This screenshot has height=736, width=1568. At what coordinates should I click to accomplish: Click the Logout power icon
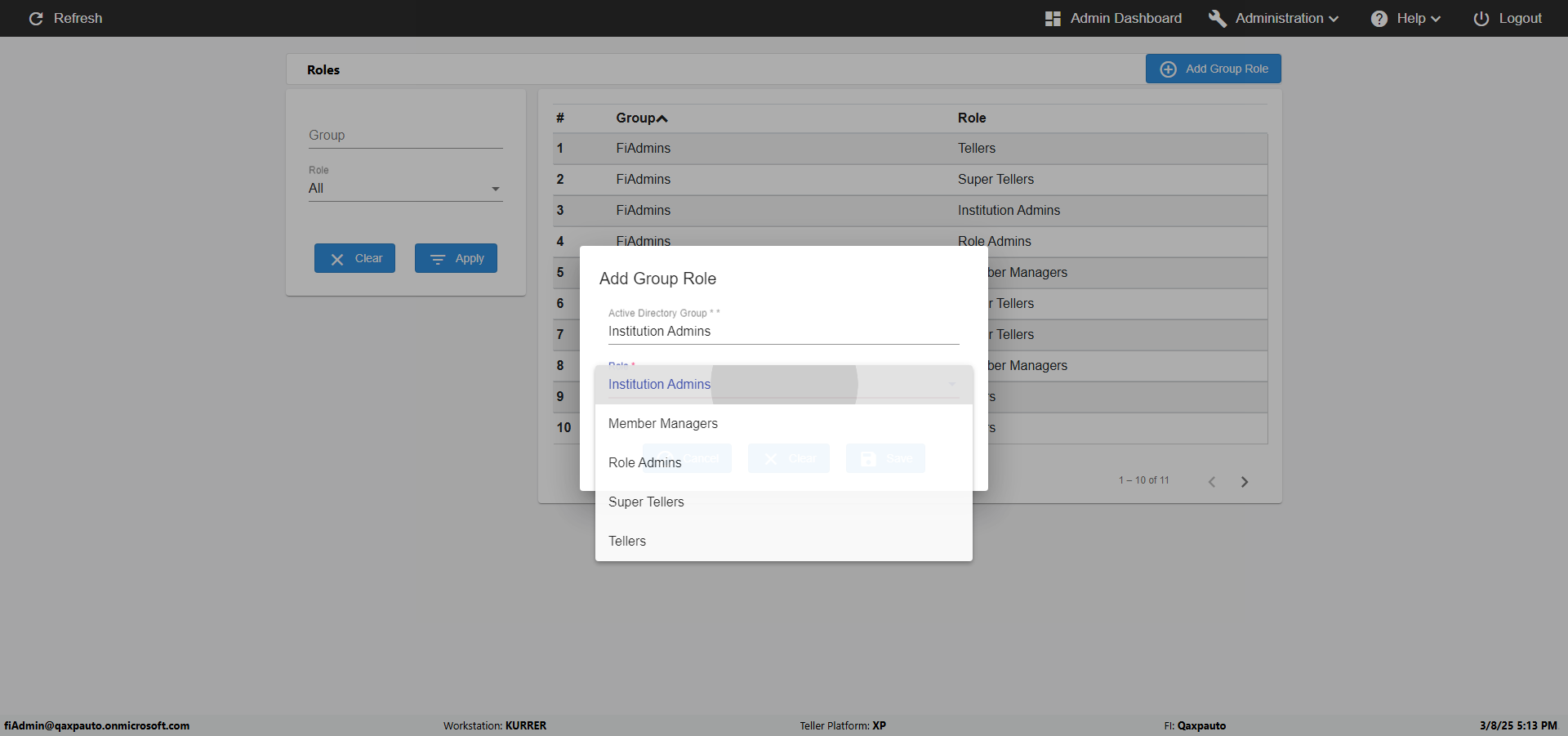1481,18
